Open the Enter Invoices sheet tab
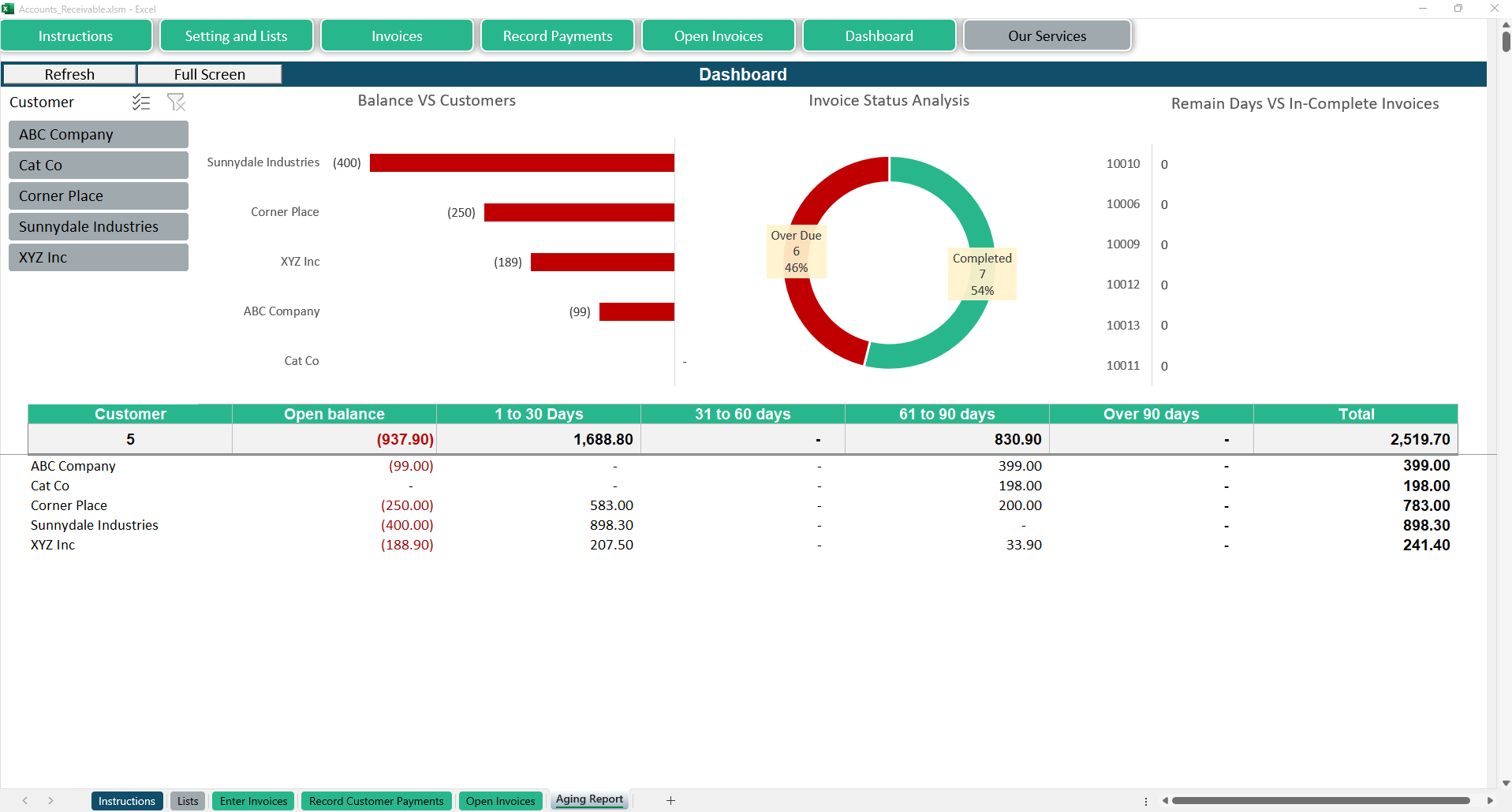 click(x=253, y=801)
